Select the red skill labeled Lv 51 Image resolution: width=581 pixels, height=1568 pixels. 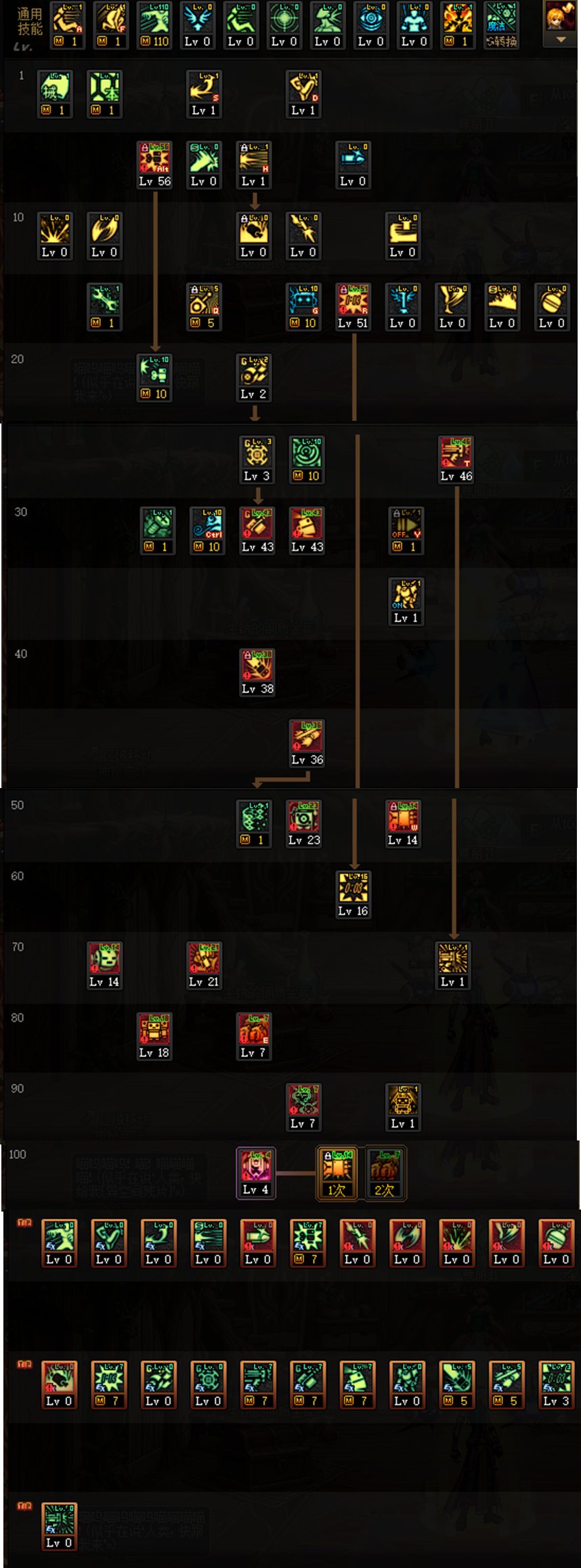click(x=353, y=307)
